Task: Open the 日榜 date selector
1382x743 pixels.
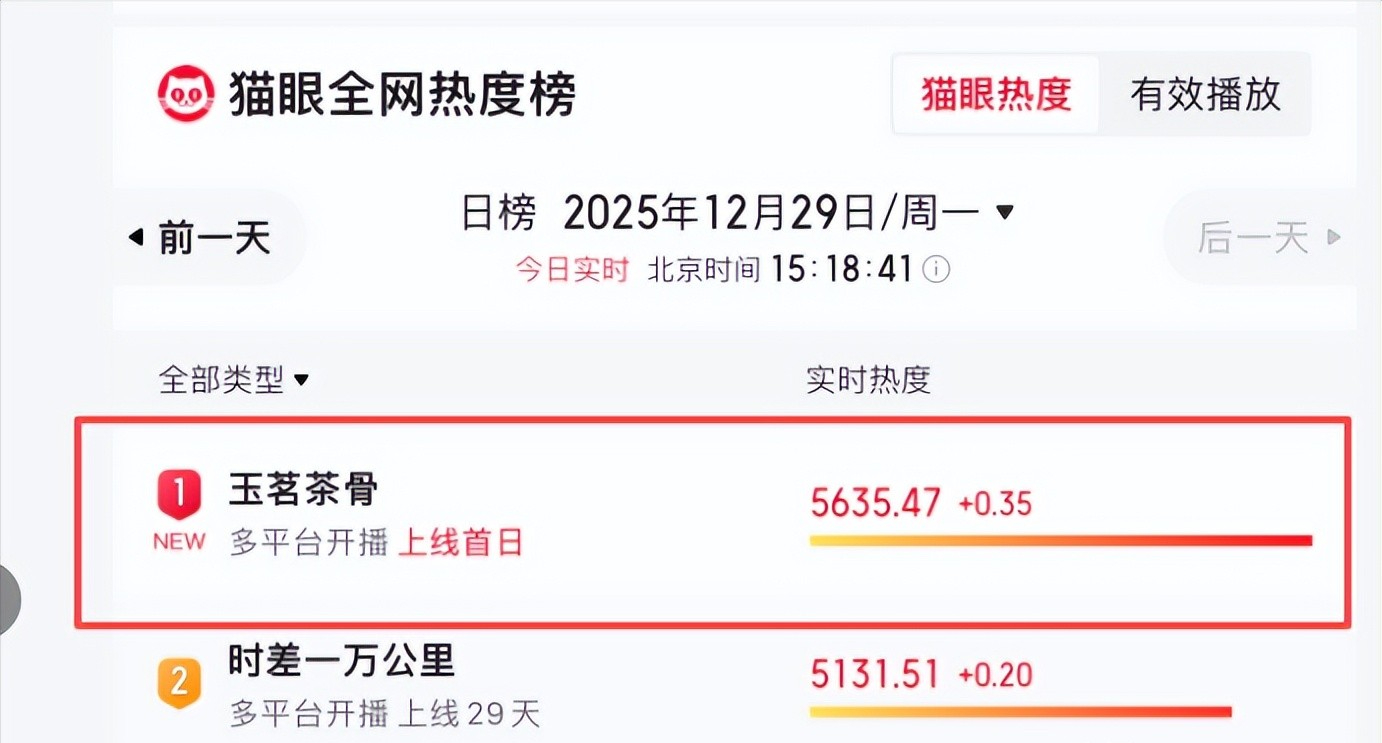Action: pyautogui.click(x=499, y=213)
